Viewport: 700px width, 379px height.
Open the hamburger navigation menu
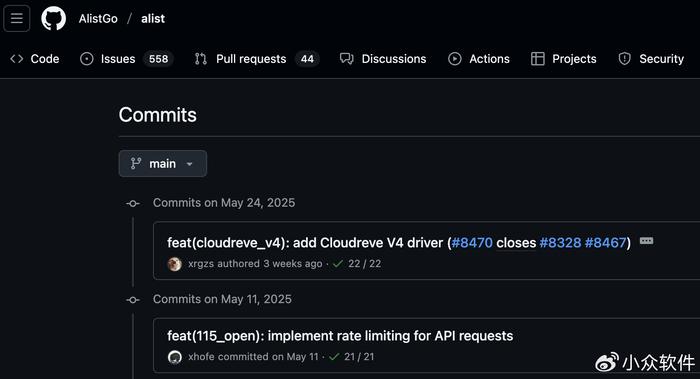[x=17, y=18]
